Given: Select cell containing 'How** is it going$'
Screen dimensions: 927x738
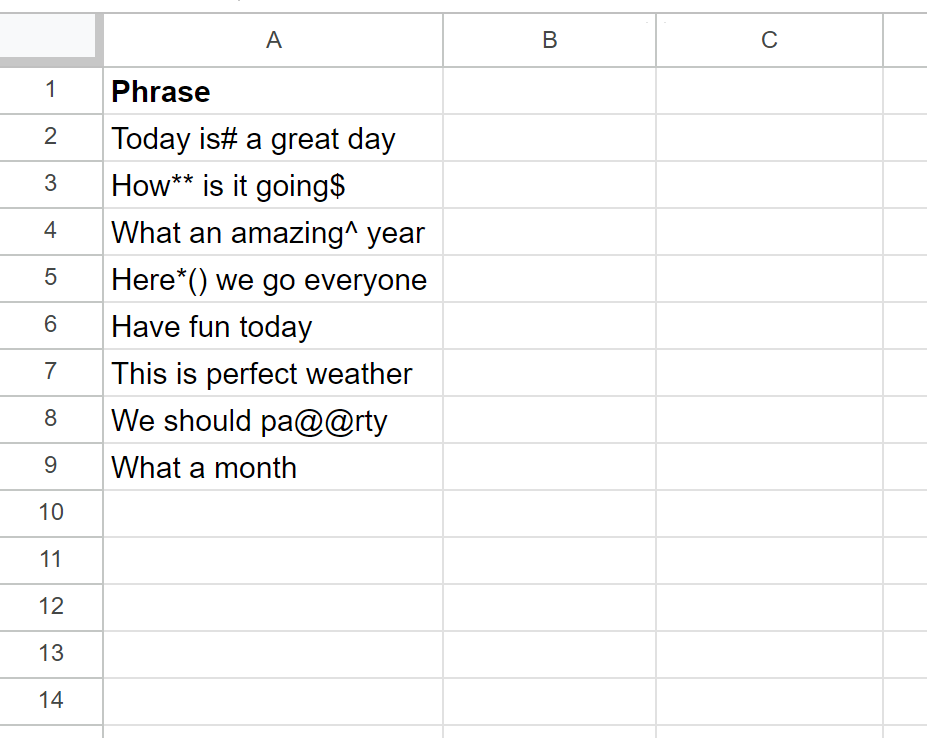Looking at the screenshot, I should pyautogui.click(x=273, y=184).
